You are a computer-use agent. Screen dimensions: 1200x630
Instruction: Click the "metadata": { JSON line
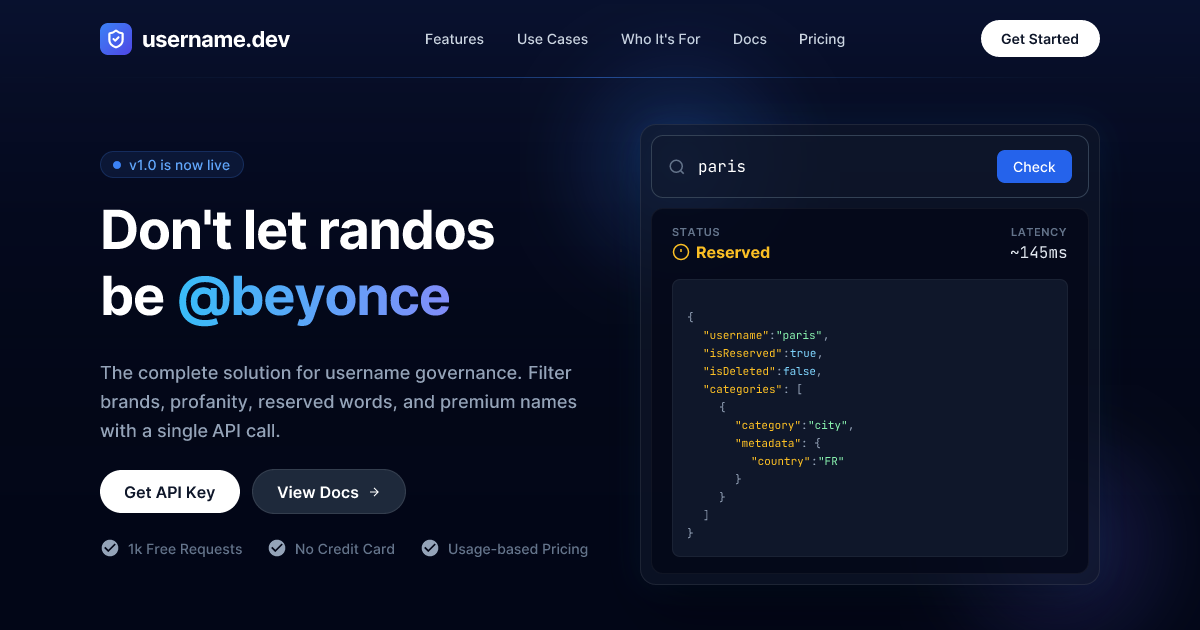(778, 443)
